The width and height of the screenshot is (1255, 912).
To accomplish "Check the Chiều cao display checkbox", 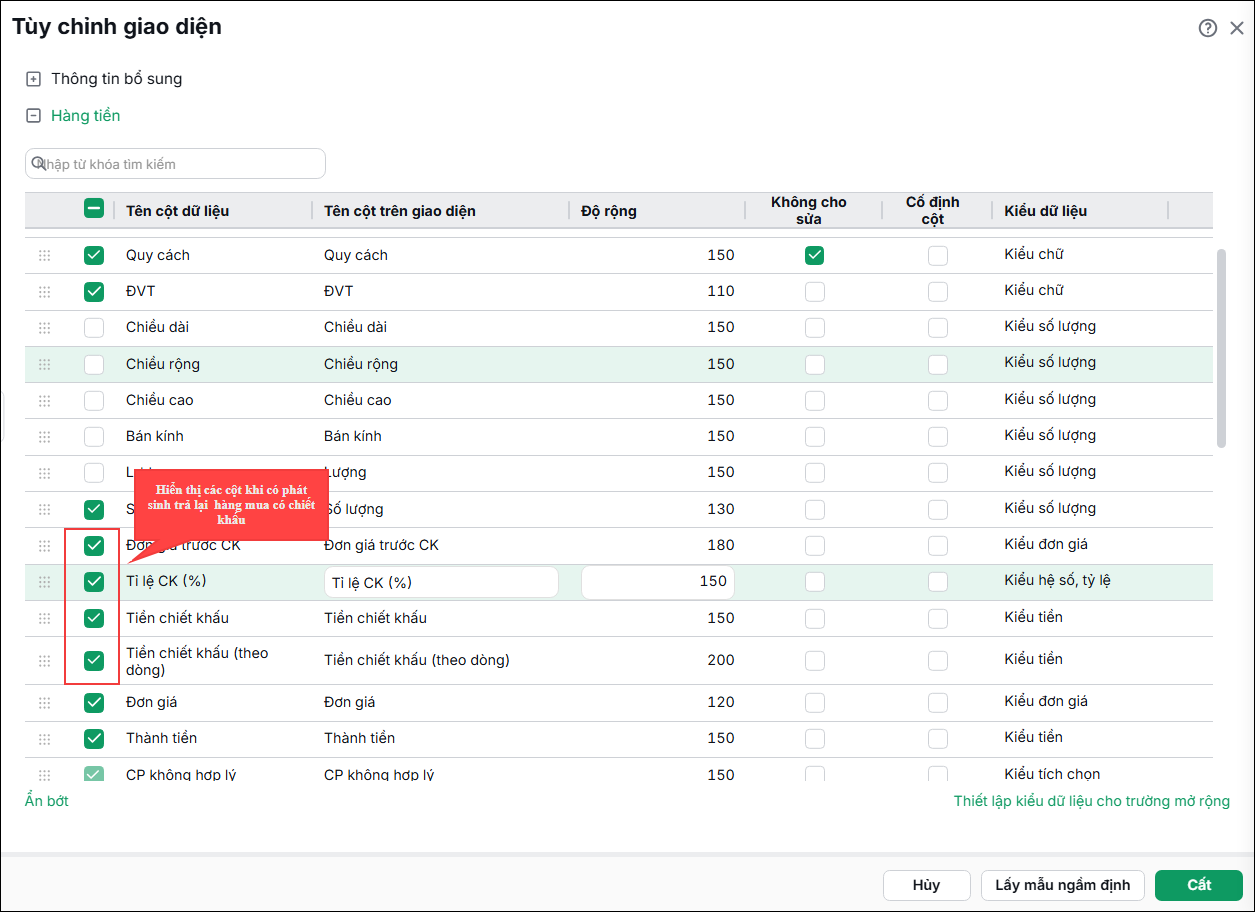I will 94,400.
